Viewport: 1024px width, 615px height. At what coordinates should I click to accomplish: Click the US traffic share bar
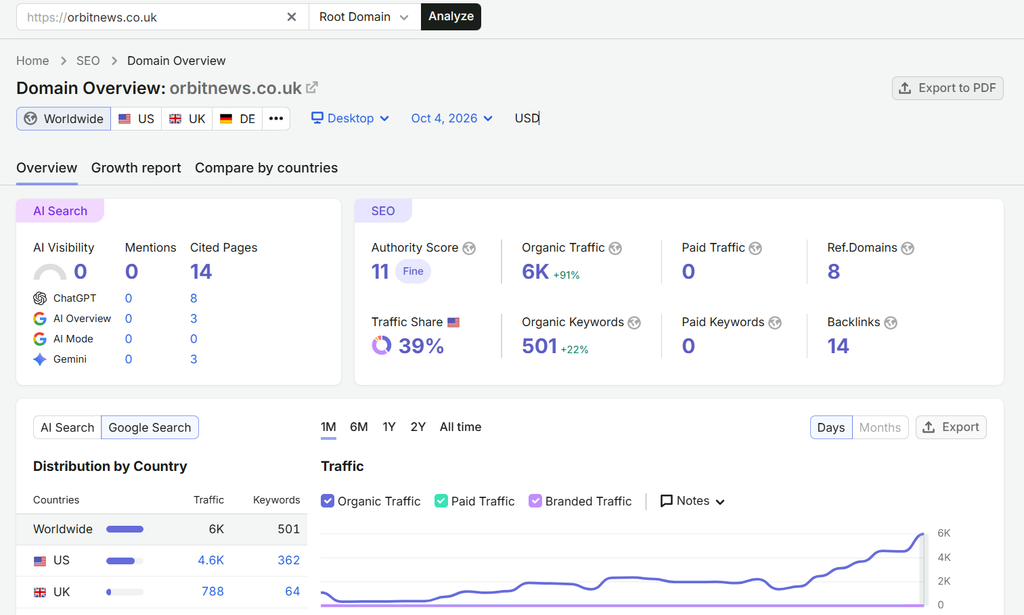125,561
